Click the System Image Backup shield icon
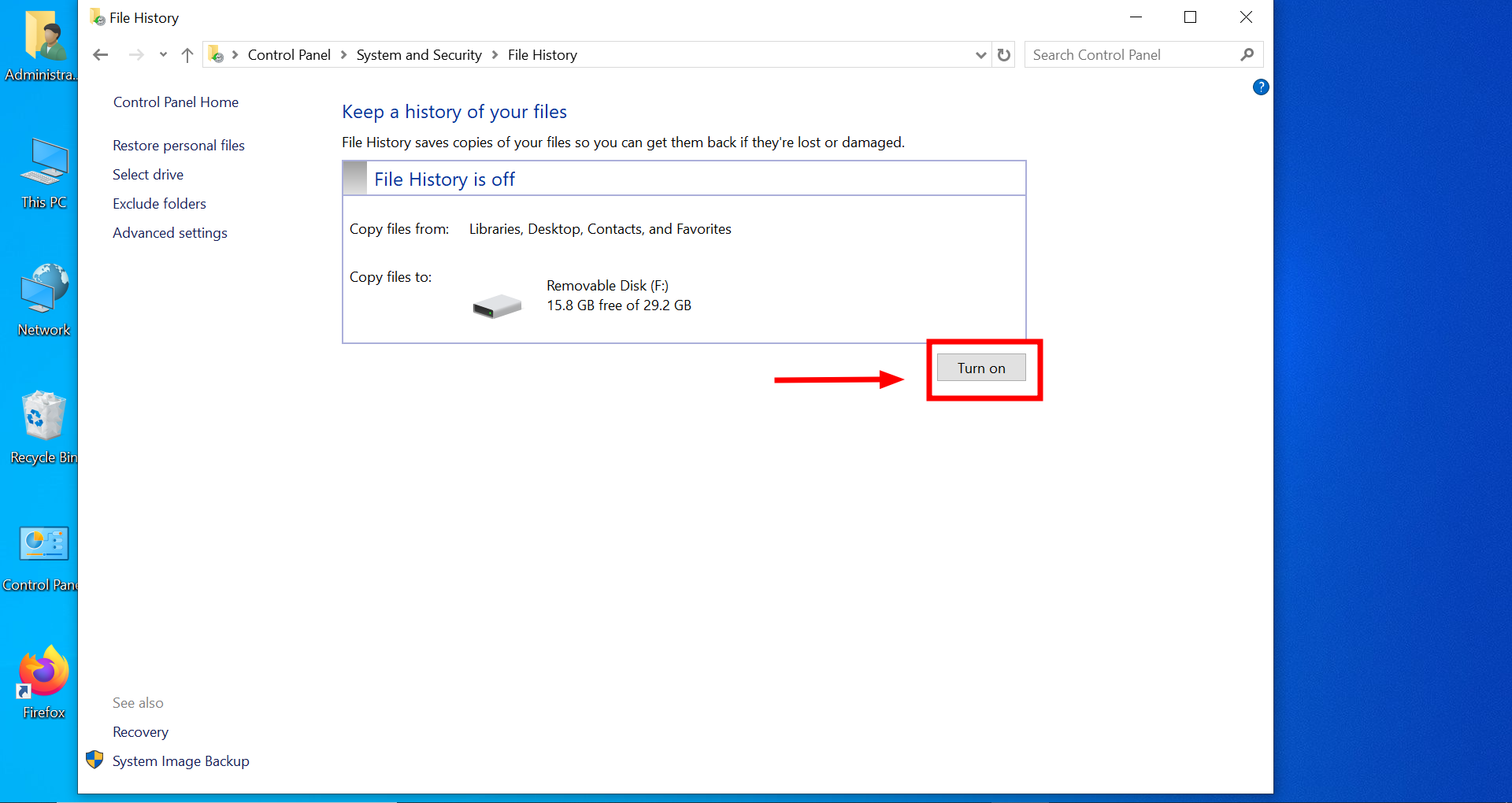The width and height of the screenshot is (1512, 803). click(94, 760)
